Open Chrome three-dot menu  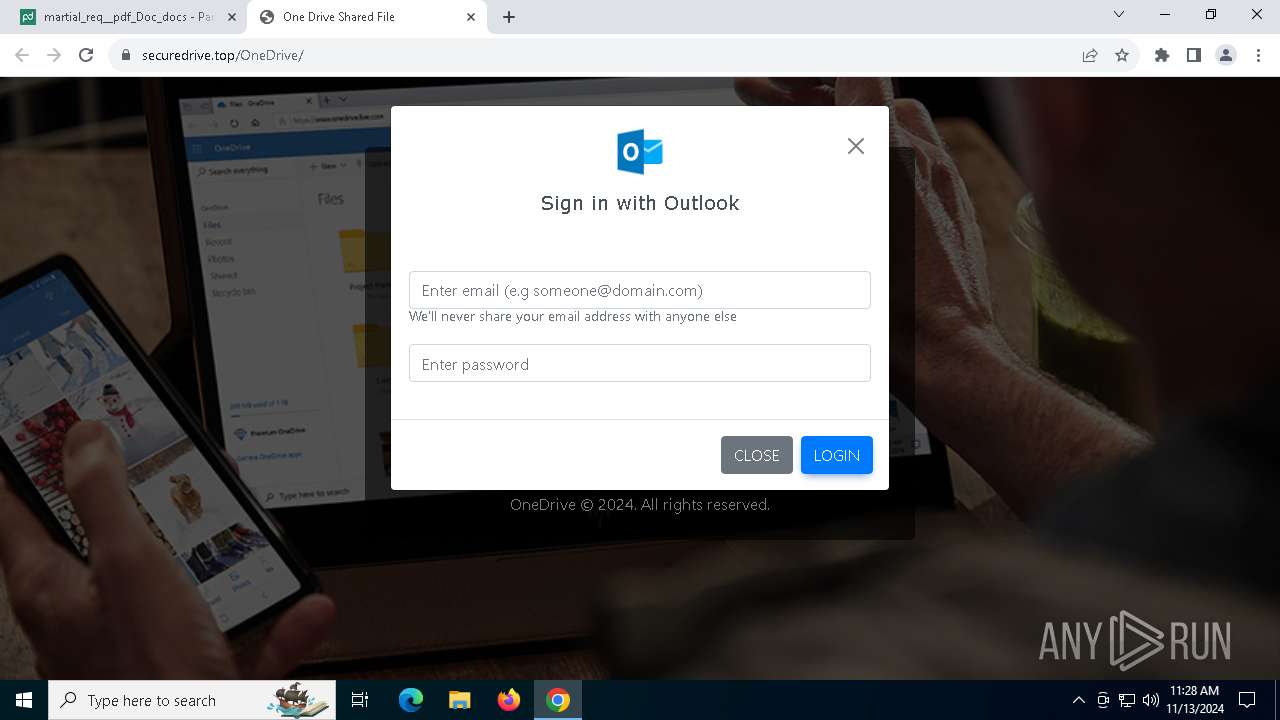1258,55
